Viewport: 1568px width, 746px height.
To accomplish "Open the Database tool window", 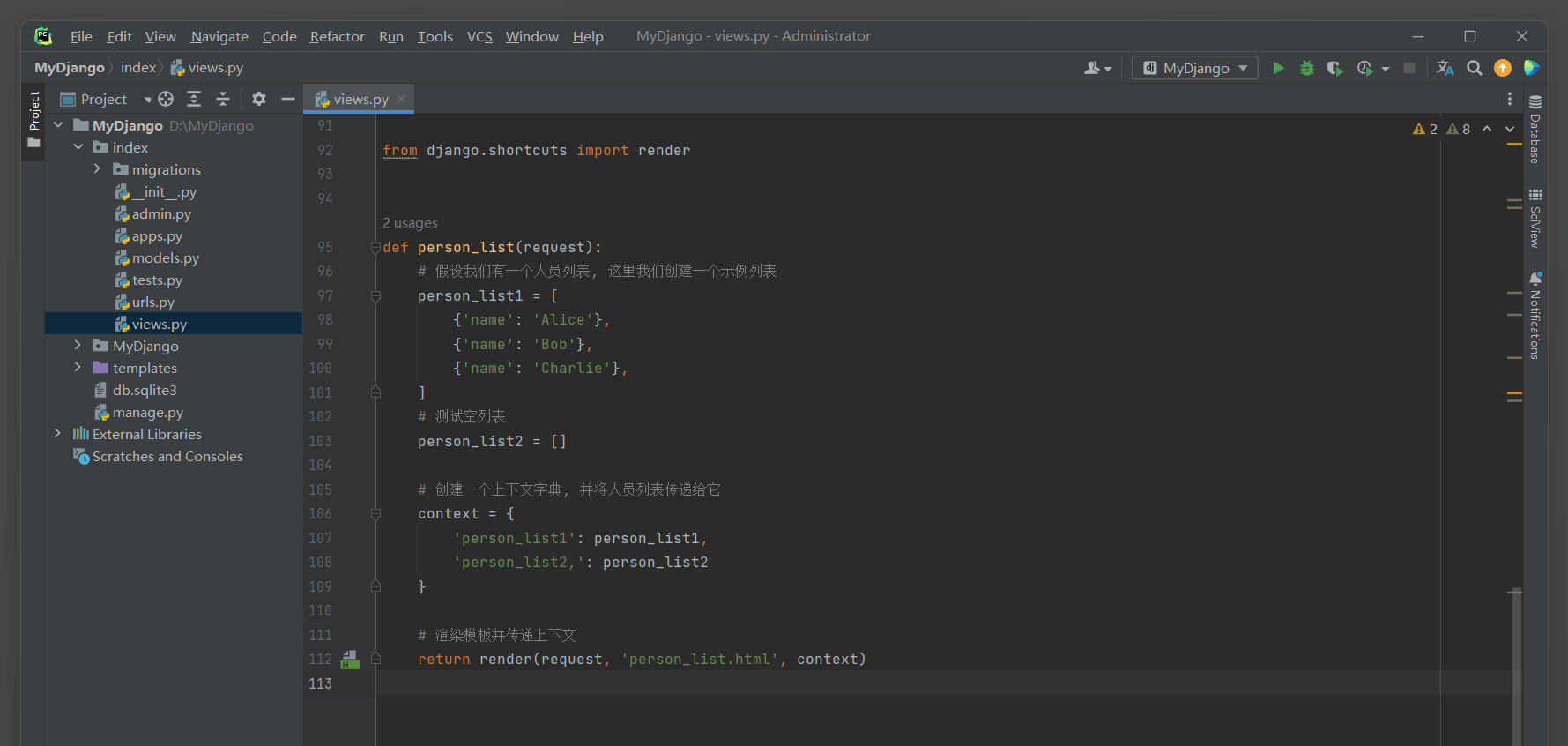I will coord(1535,129).
